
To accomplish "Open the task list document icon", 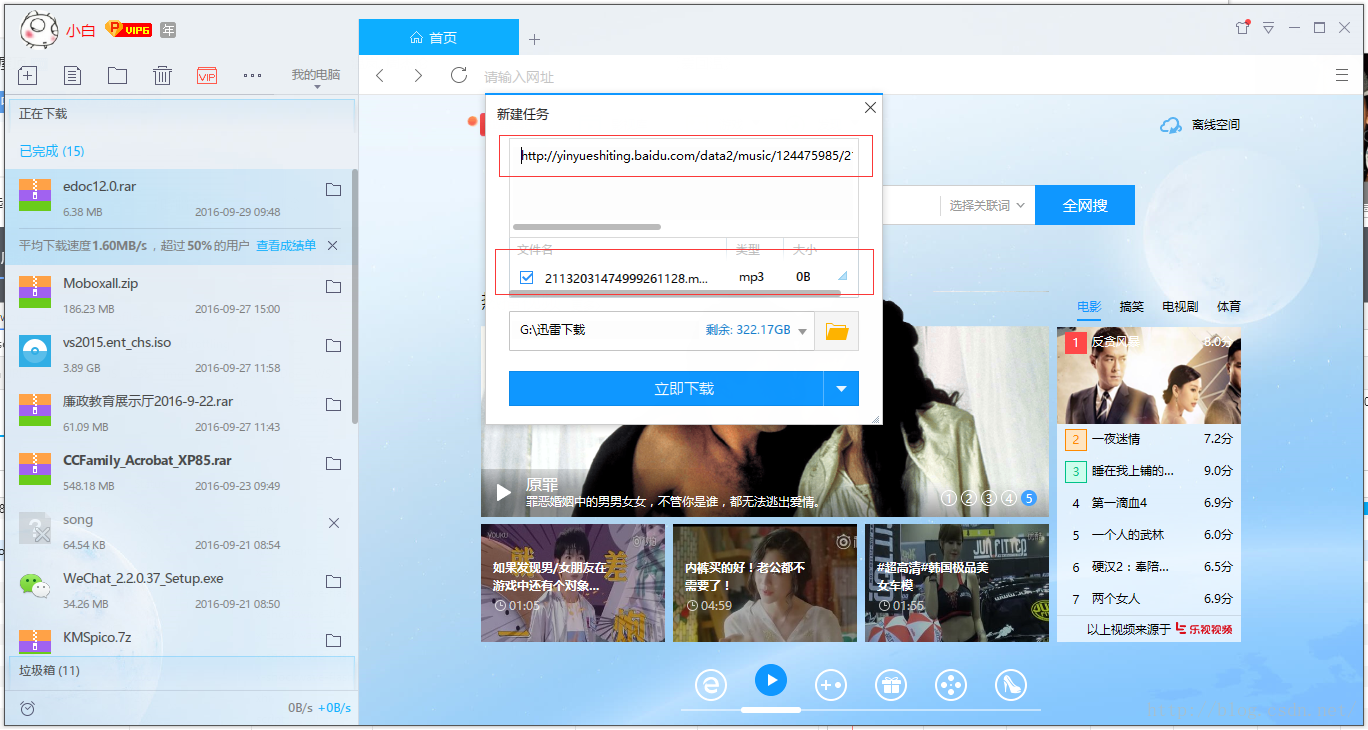I will 72,75.
